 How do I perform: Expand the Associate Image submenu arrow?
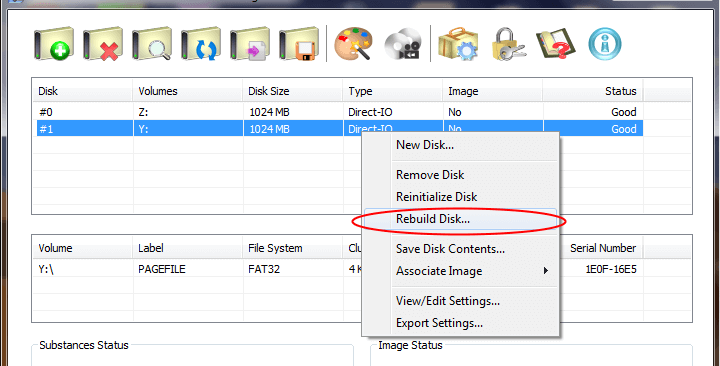coord(546,271)
